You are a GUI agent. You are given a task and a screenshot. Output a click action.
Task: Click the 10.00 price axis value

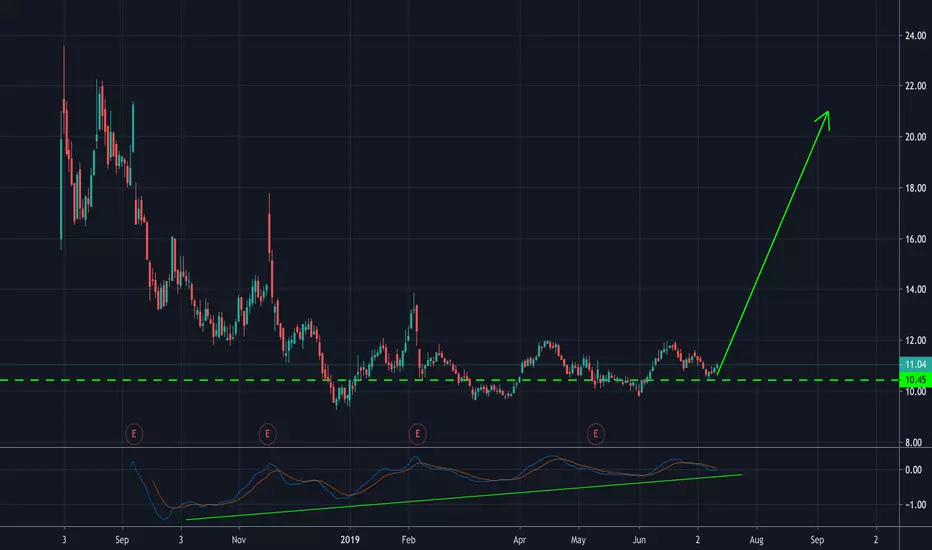pos(915,392)
